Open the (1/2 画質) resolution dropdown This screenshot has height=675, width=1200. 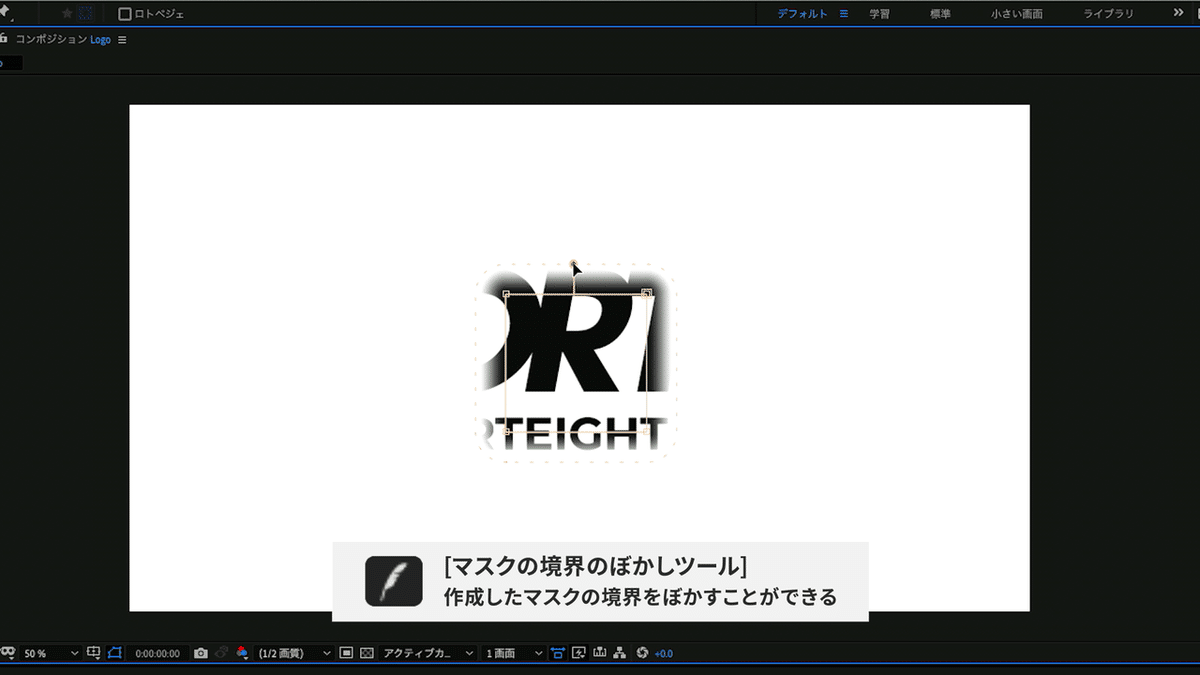point(294,653)
